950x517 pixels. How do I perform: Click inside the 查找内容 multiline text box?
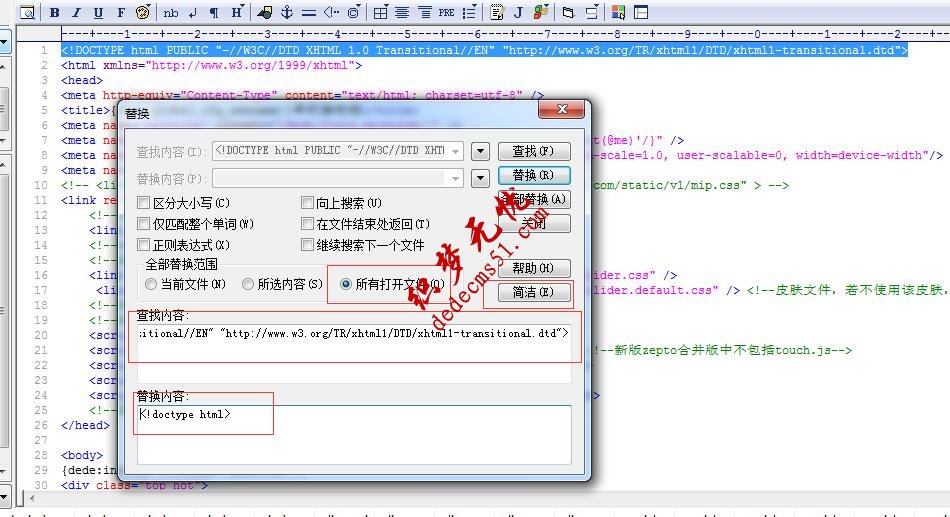click(x=354, y=353)
